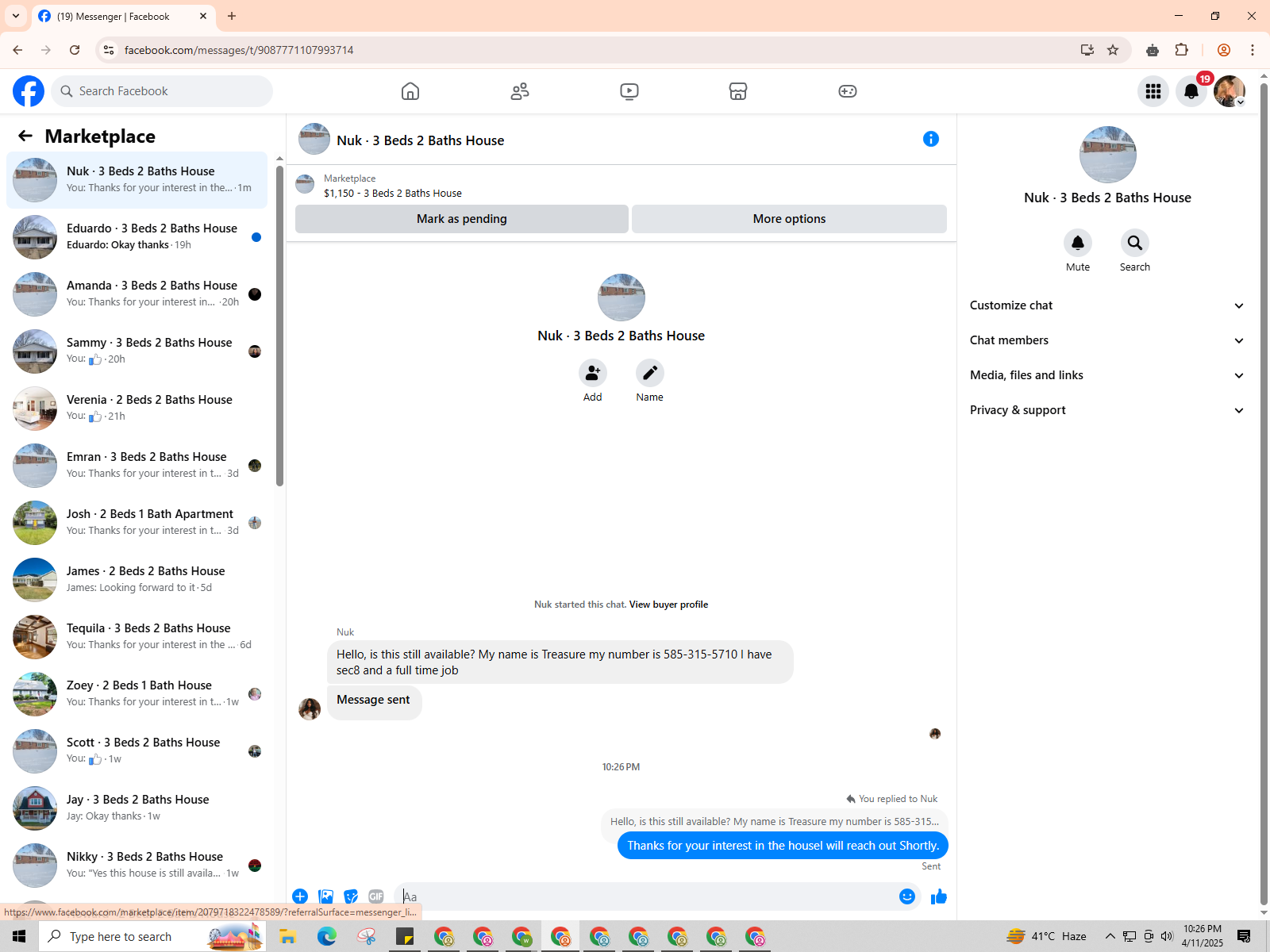Focus the Search Facebook field
The height and width of the screenshot is (952, 1270).
pos(162,91)
